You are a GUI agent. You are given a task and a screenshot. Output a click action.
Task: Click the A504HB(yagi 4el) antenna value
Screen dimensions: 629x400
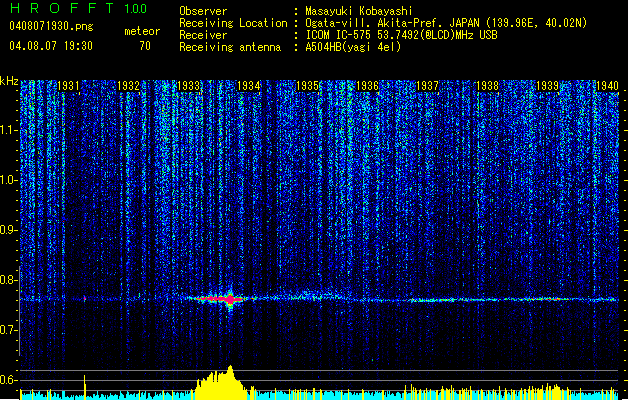point(353,47)
